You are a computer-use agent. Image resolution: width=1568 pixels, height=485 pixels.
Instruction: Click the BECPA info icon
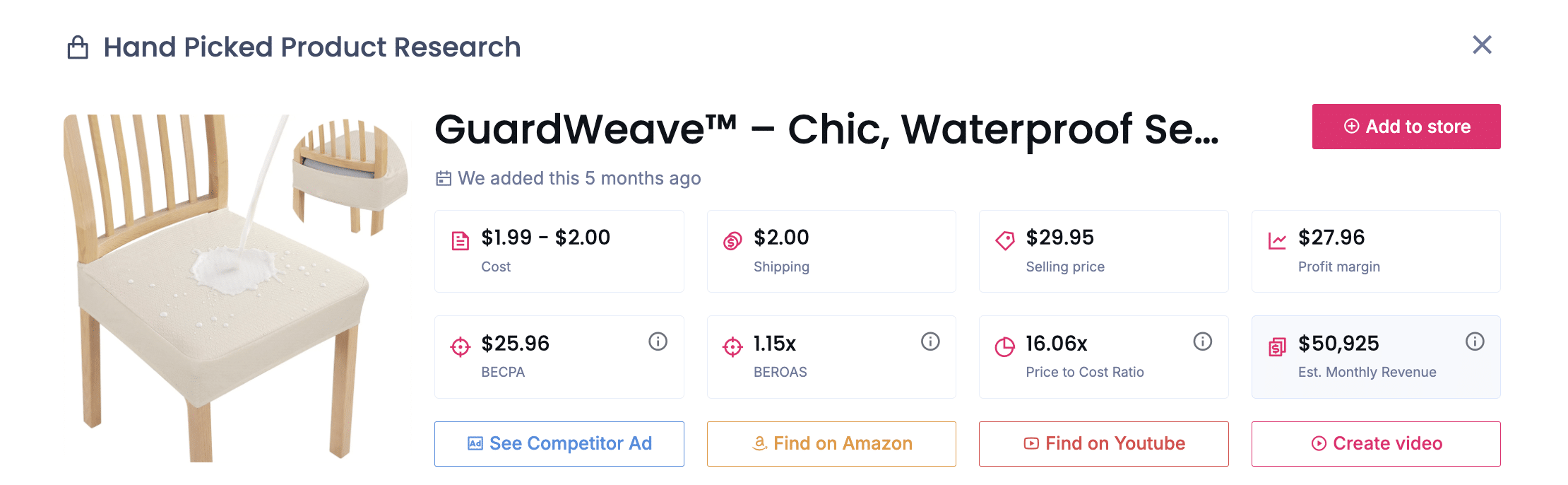pos(658,342)
